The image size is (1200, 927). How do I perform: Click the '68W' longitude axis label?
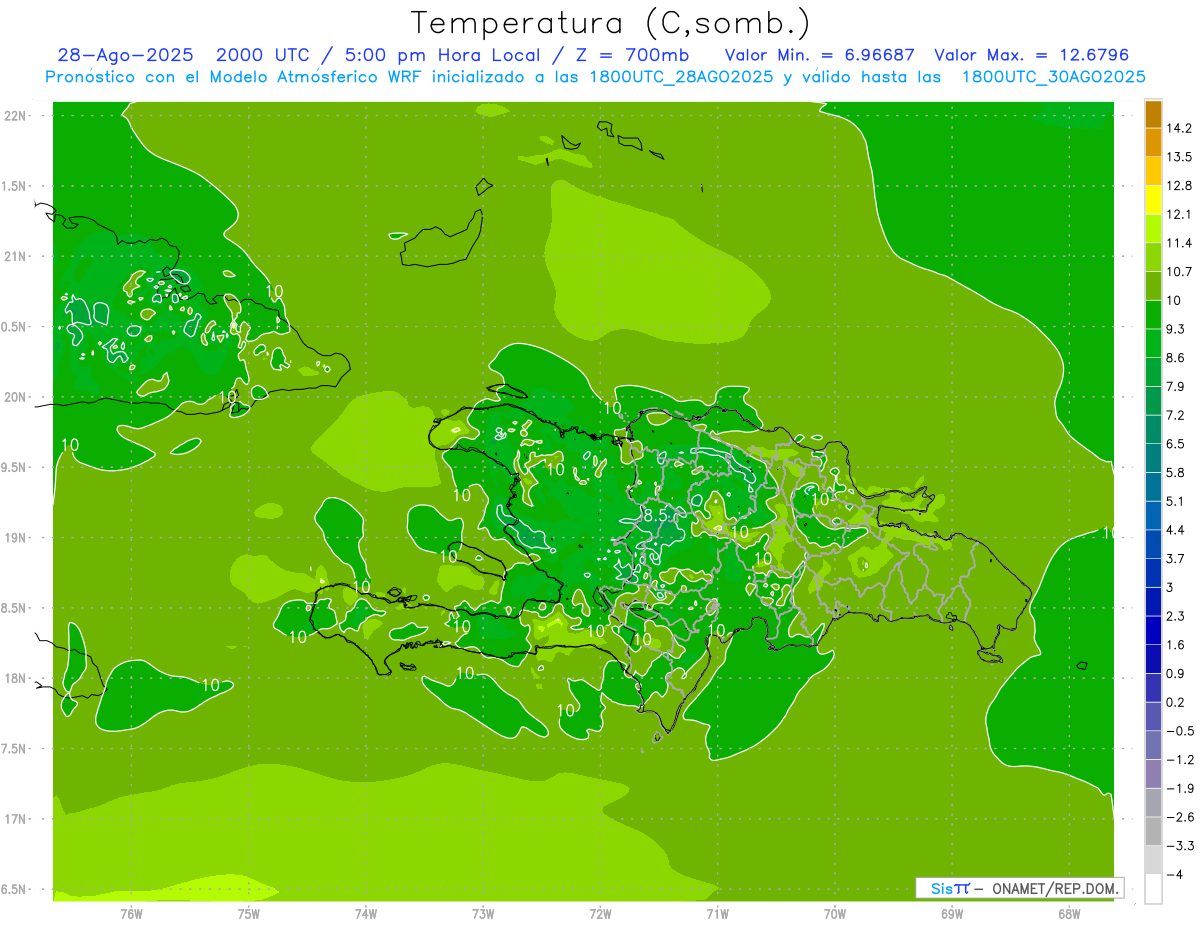(x=1069, y=913)
